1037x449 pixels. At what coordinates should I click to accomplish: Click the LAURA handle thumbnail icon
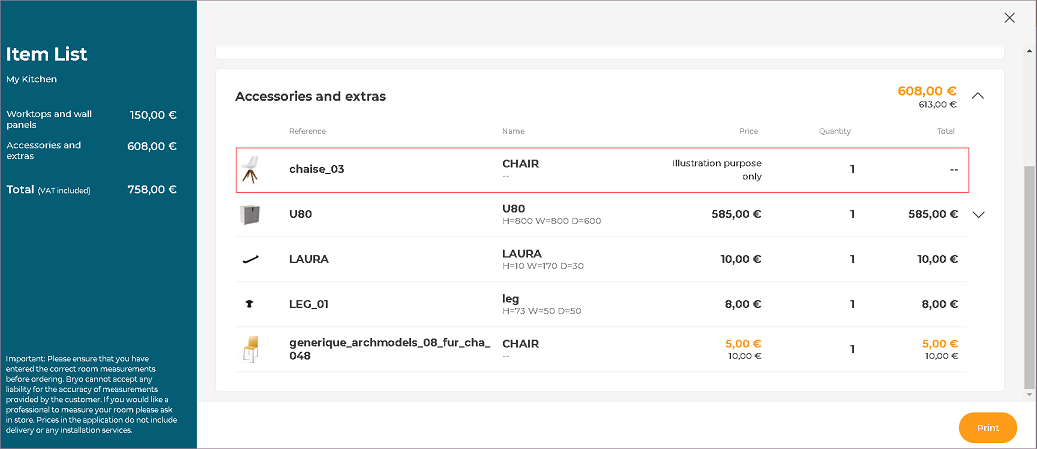point(250,259)
